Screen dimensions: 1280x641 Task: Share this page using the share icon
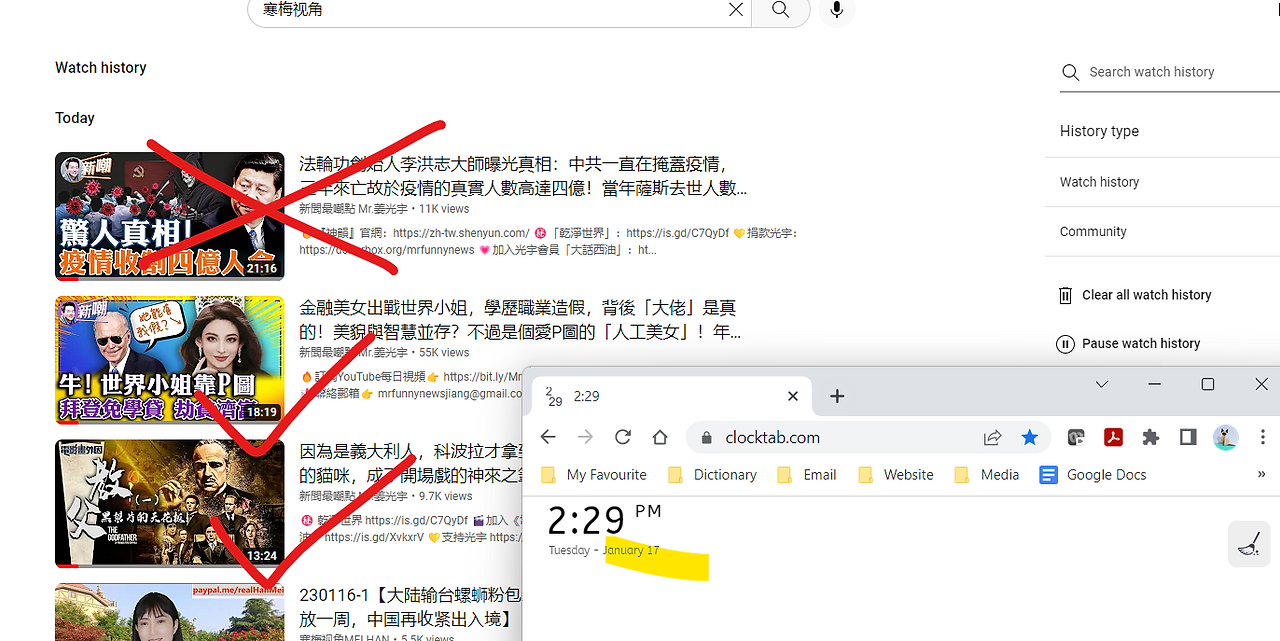click(993, 437)
